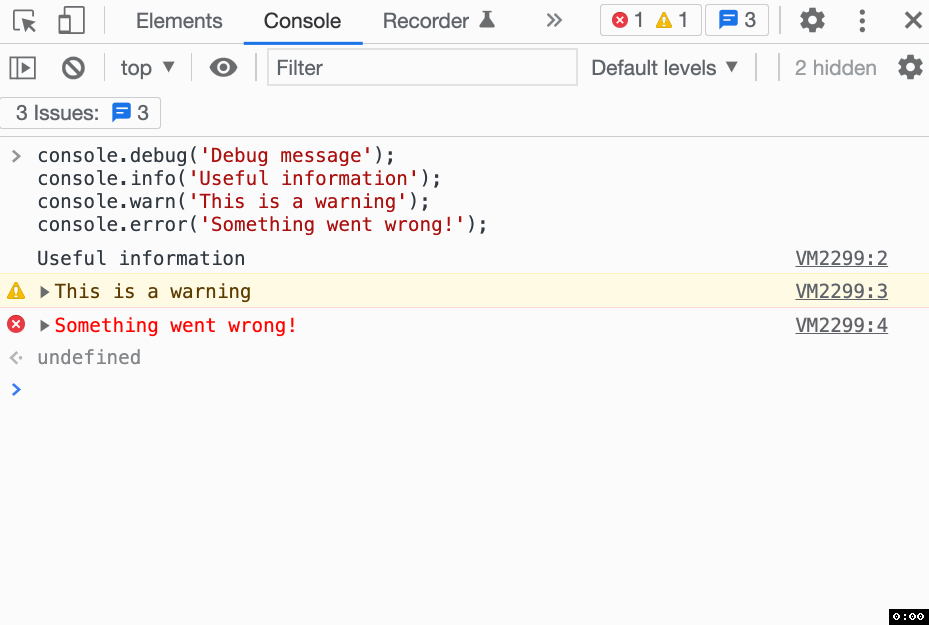Viewport: 929px width, 625px height.
Task: Toggle the device toolbar icon
Action: pyautogui.click(x=71, y=21)
